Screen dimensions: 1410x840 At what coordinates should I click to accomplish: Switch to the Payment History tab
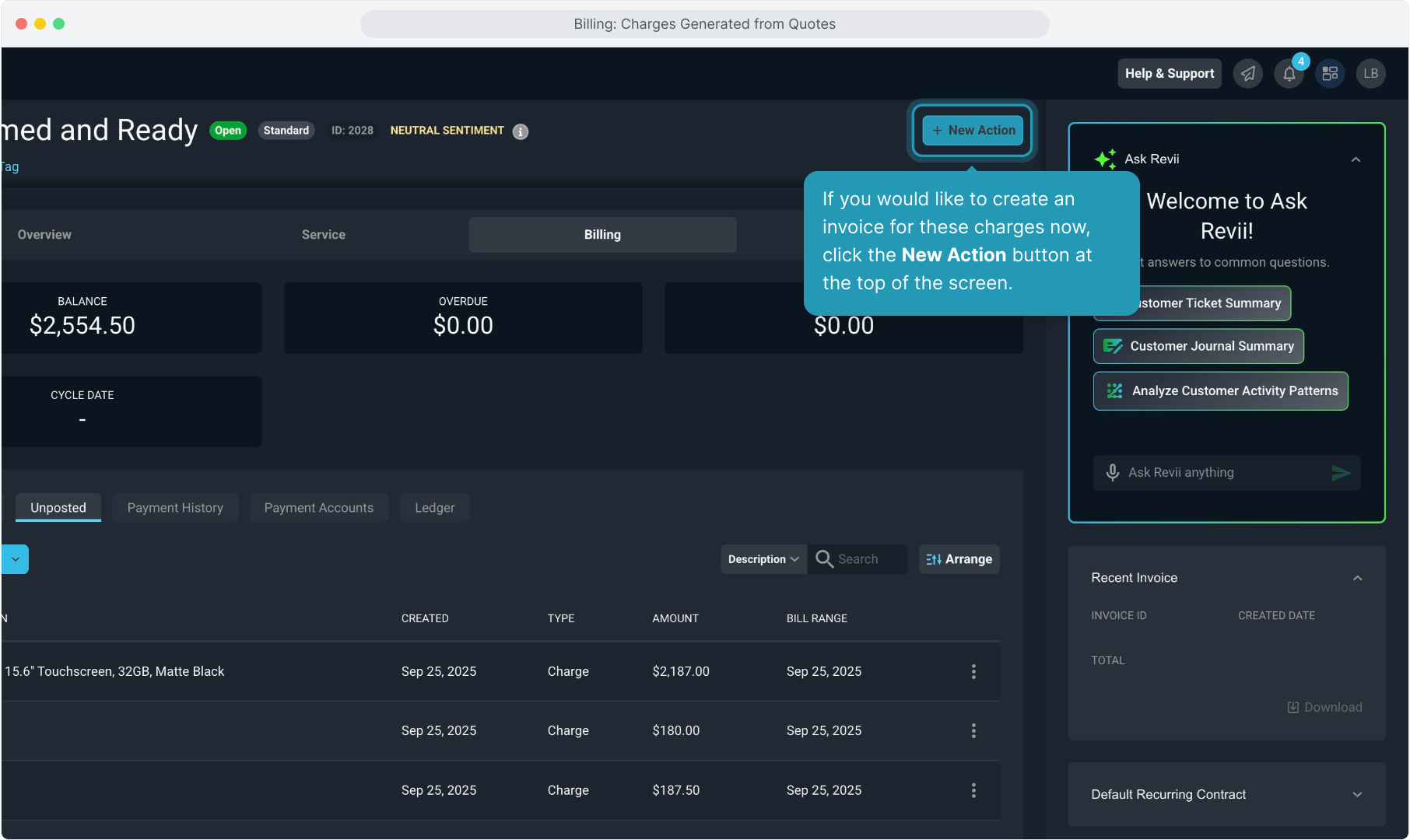(175, 508)
